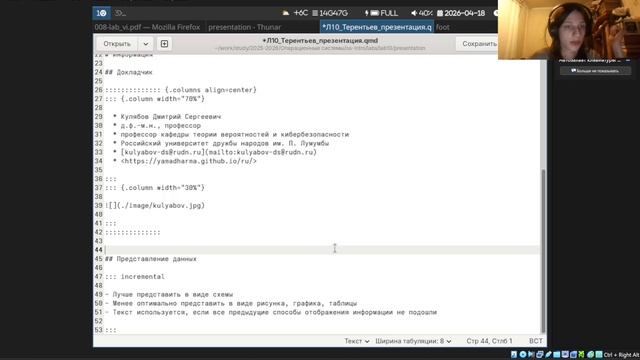Click the kulyabov-ds@rudn.ru mailto line

[x=215, y=152]
